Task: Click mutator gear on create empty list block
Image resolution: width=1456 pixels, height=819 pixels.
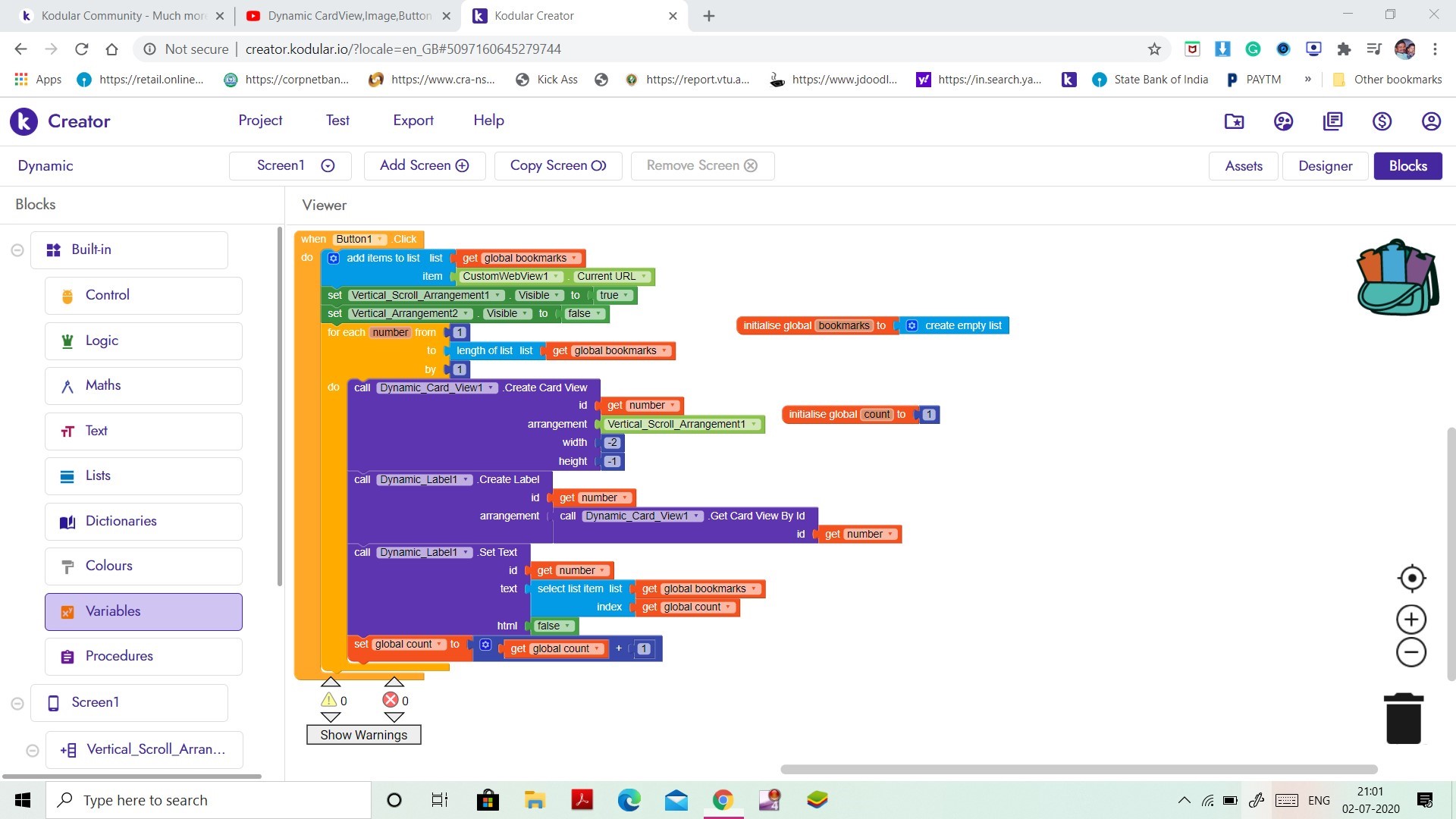Action: (x=912, y=325)
